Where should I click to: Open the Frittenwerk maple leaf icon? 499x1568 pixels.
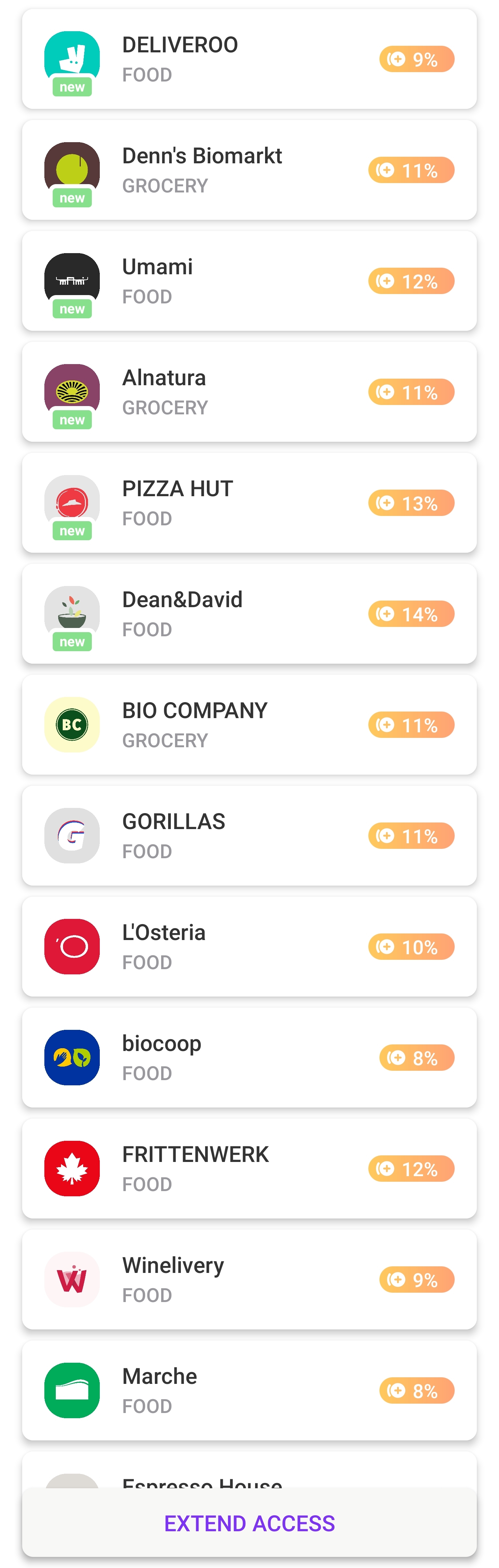72,1168
